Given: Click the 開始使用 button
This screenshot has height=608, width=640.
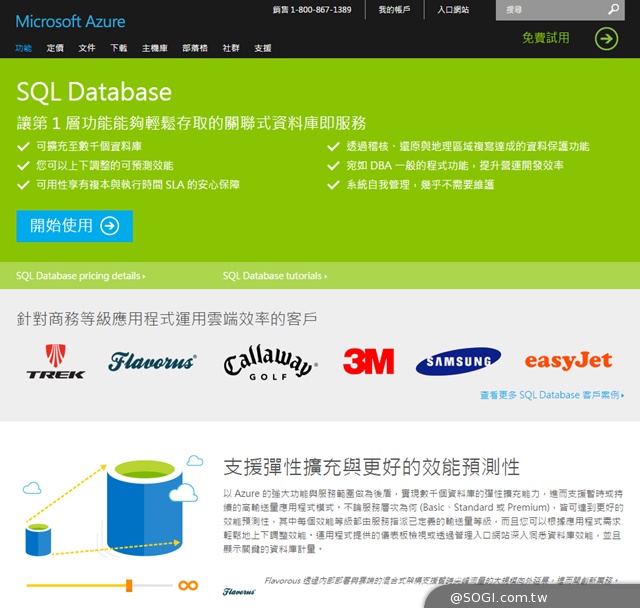Looking at the screenshot, I should click(x=74, y=226).
